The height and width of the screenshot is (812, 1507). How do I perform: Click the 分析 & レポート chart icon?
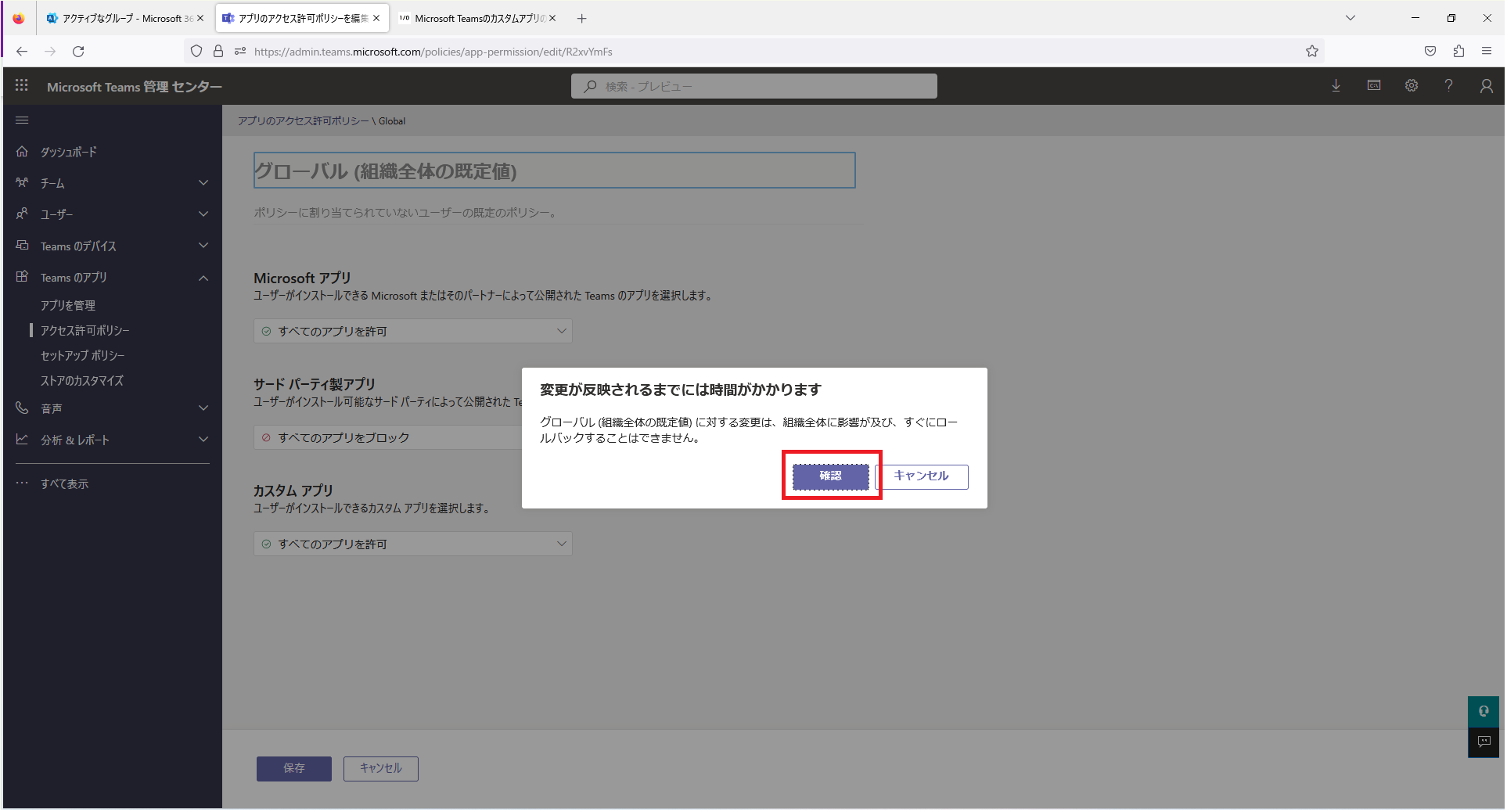click(x=22, y=439)
